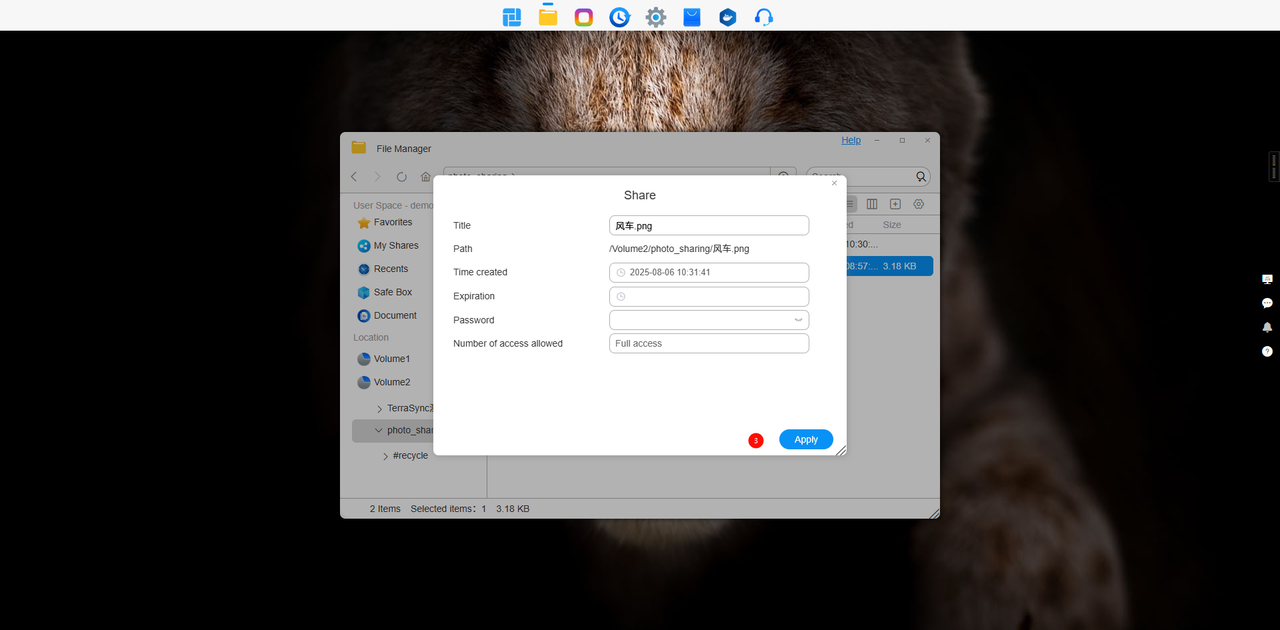Open the blue shopping bag App Center icon
1280x630 pixels.
pos(692,17)
